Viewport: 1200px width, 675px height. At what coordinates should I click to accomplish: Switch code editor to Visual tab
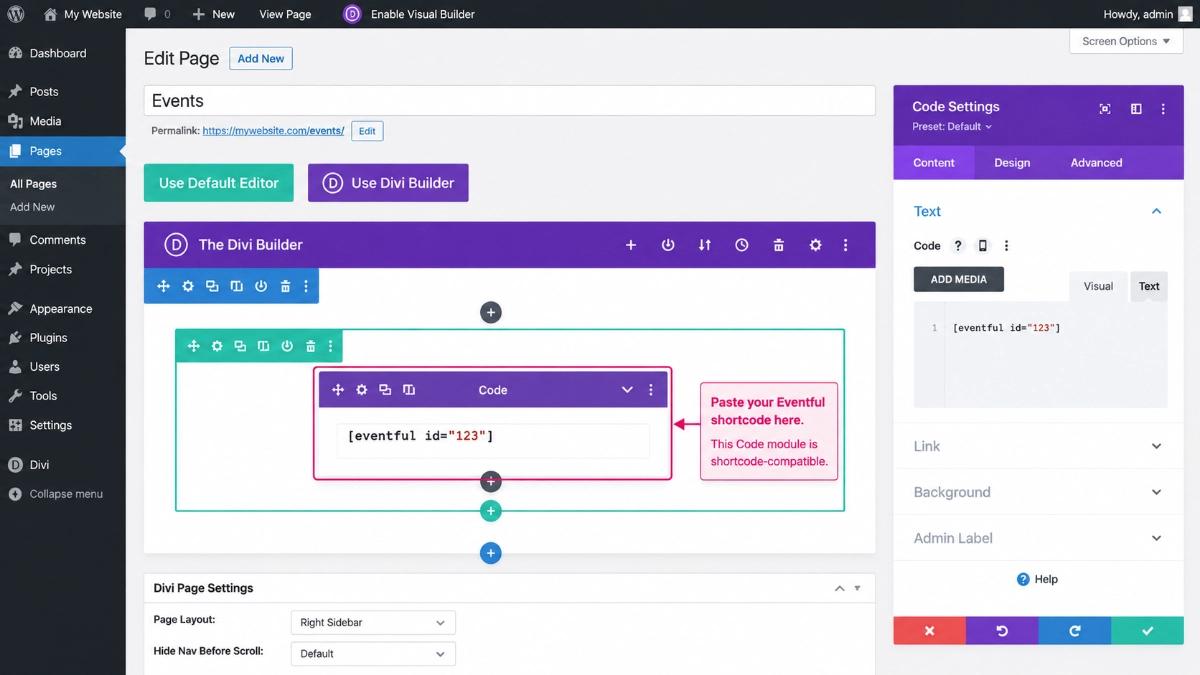1098,286
